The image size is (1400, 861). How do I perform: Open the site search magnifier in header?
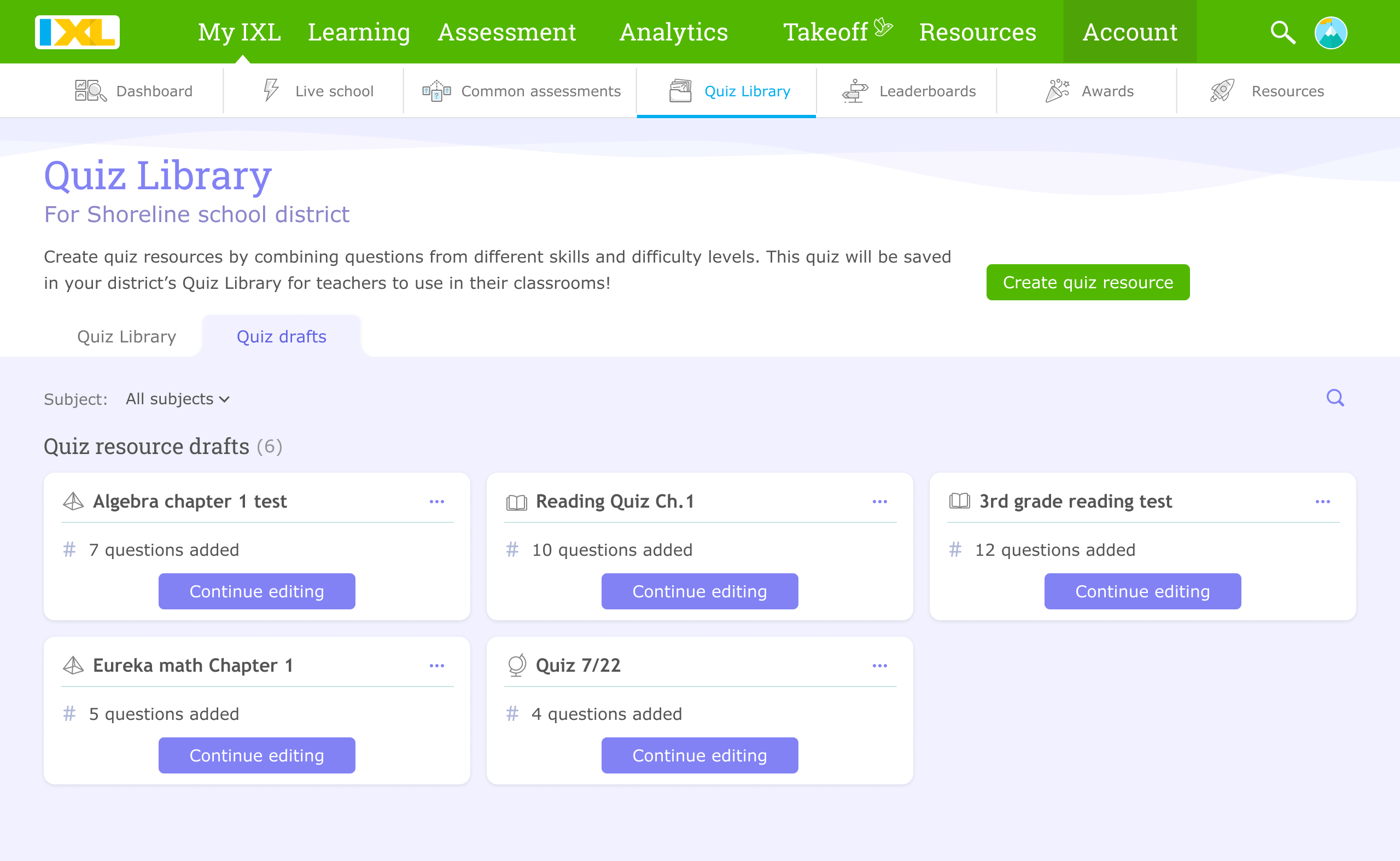coord(1283,32)
